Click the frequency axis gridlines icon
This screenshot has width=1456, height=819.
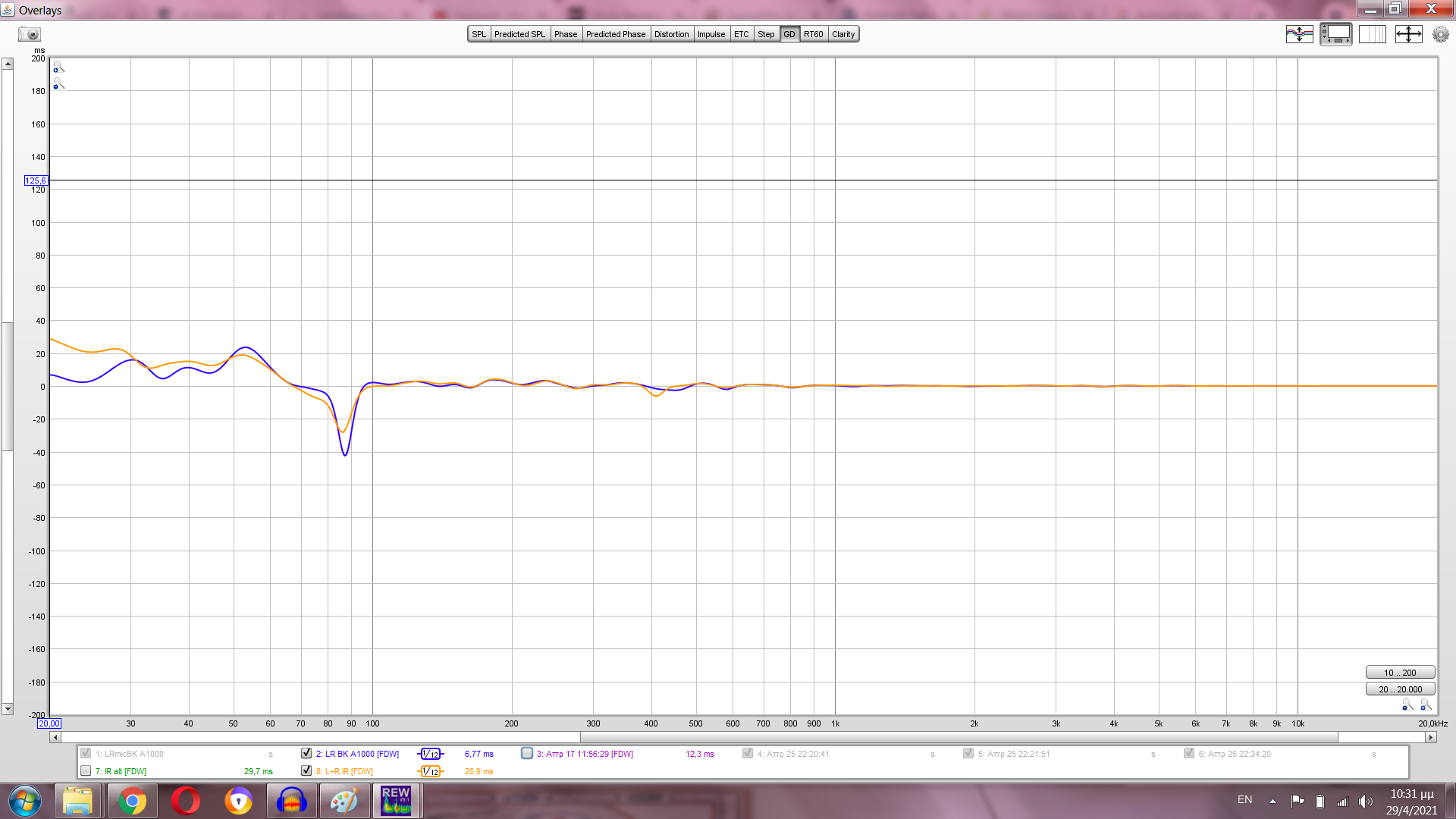1372,34
